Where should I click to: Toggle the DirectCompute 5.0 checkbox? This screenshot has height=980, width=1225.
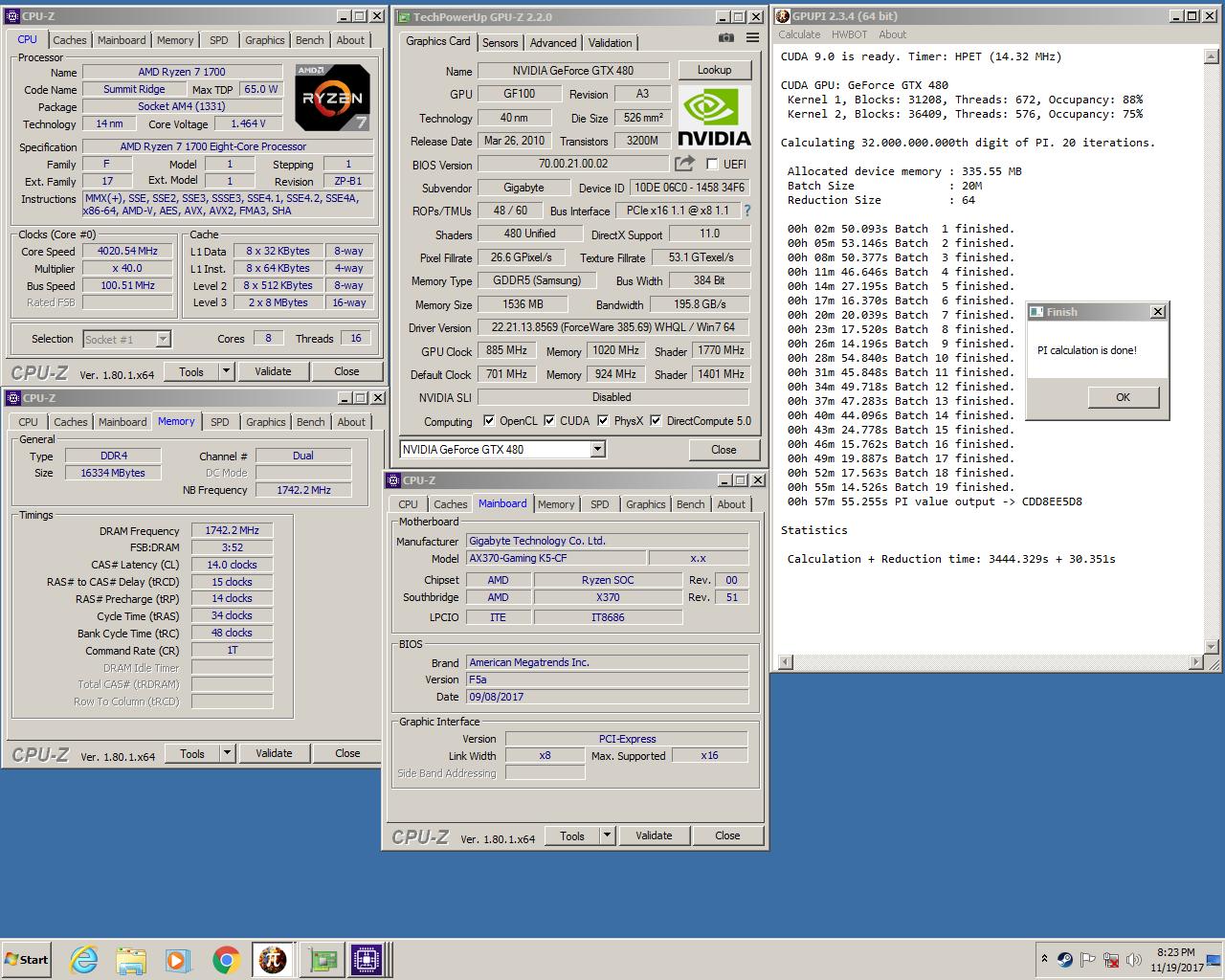click(x=656, y=420)
